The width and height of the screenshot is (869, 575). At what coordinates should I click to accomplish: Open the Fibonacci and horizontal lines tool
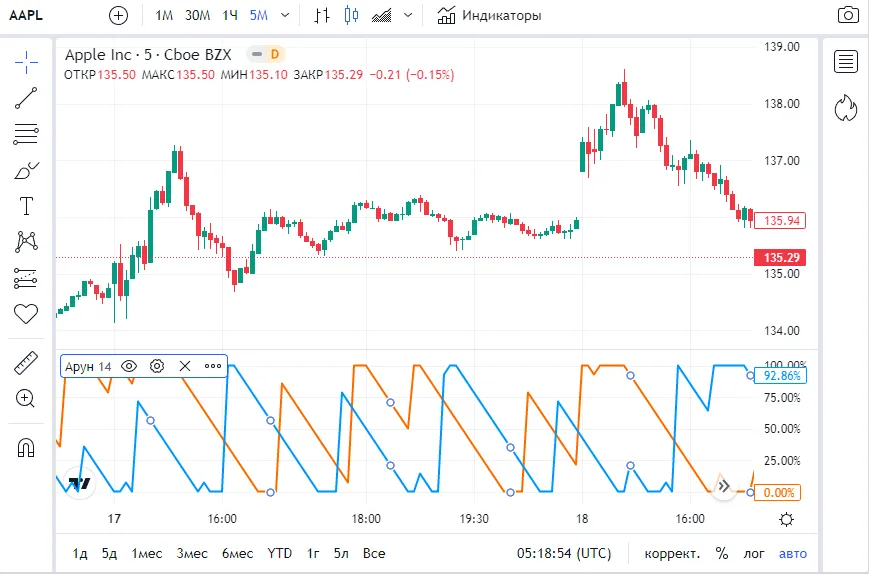(26, 134)
